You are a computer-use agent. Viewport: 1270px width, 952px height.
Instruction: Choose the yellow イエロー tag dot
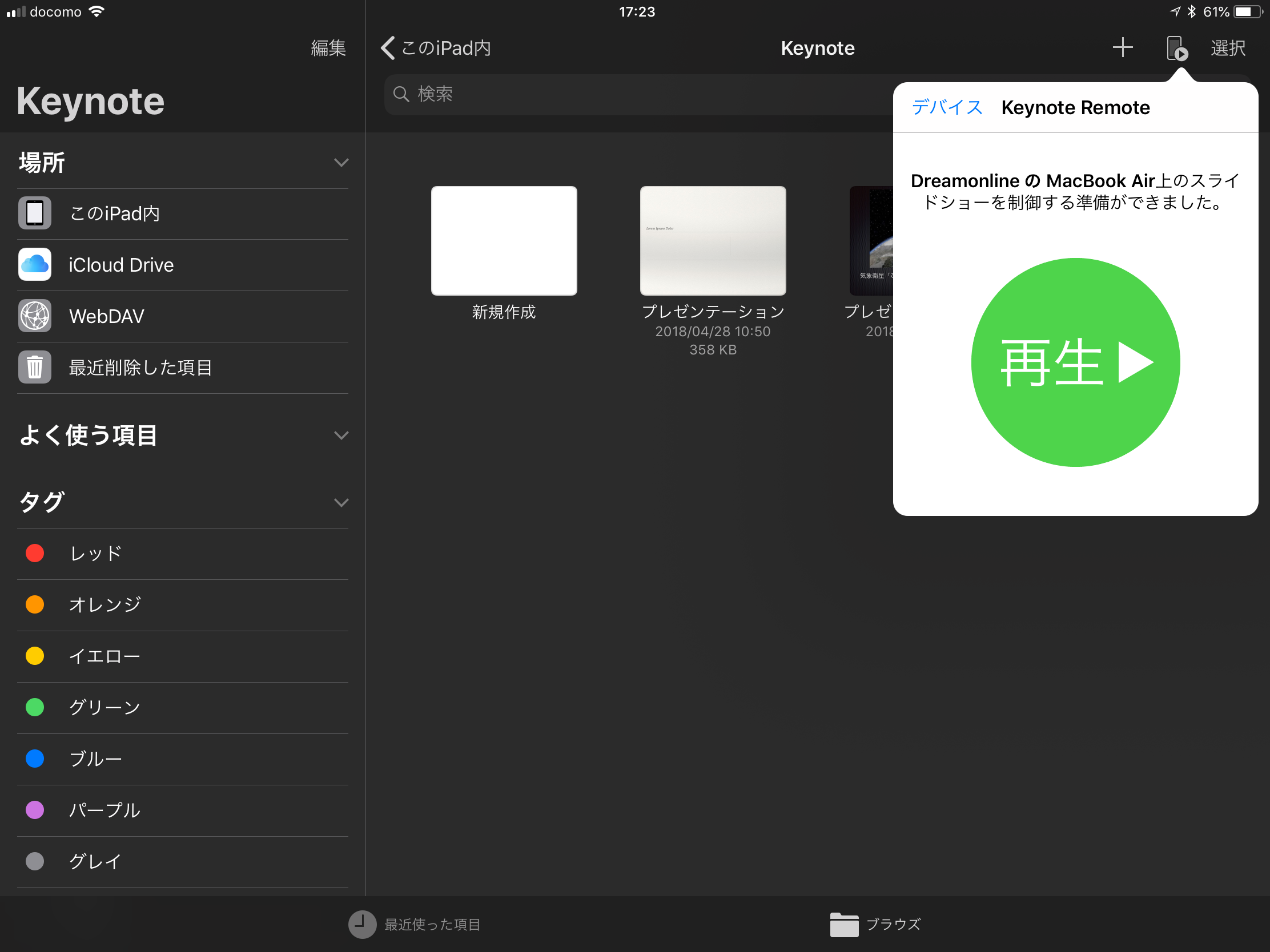pos(35,656)
